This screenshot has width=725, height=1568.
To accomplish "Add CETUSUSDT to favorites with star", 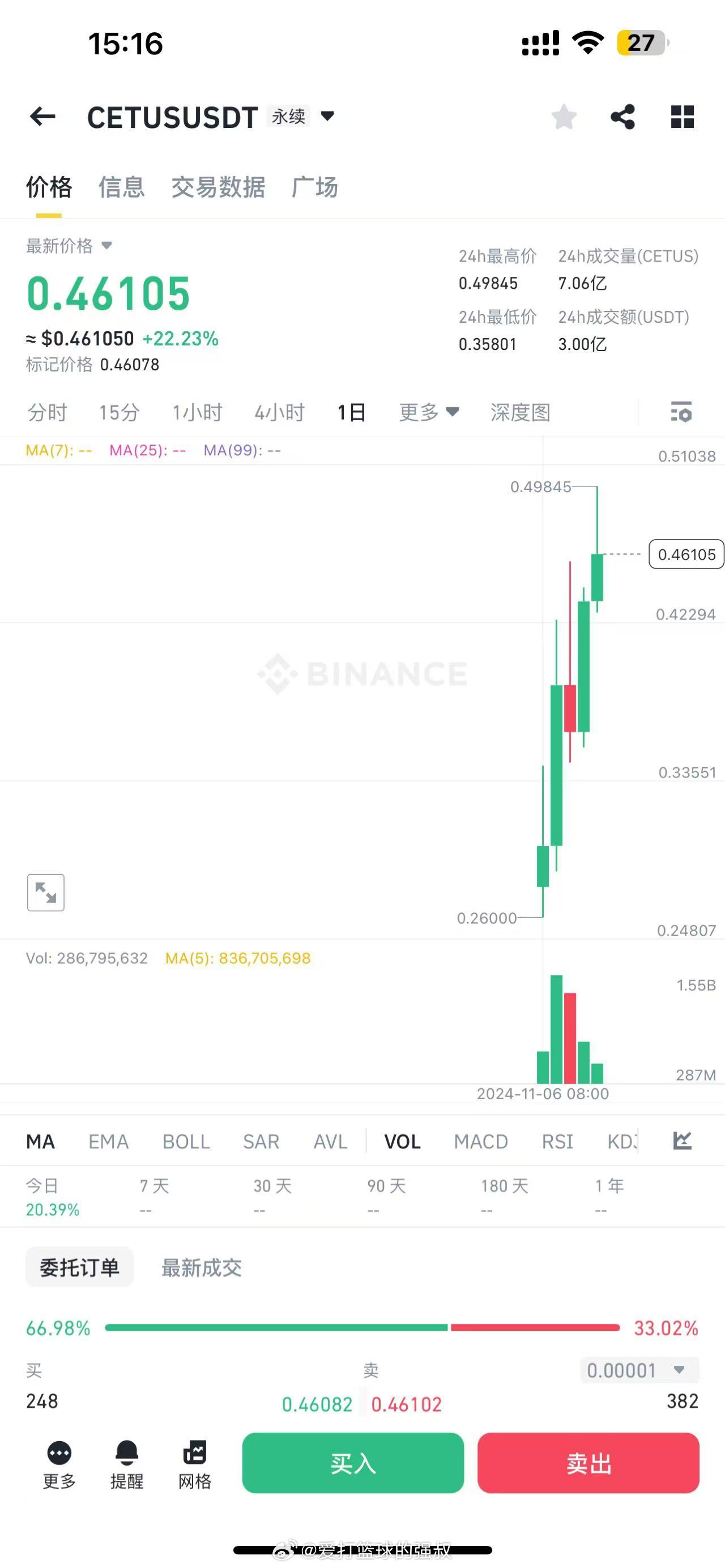I will point(564,116).
